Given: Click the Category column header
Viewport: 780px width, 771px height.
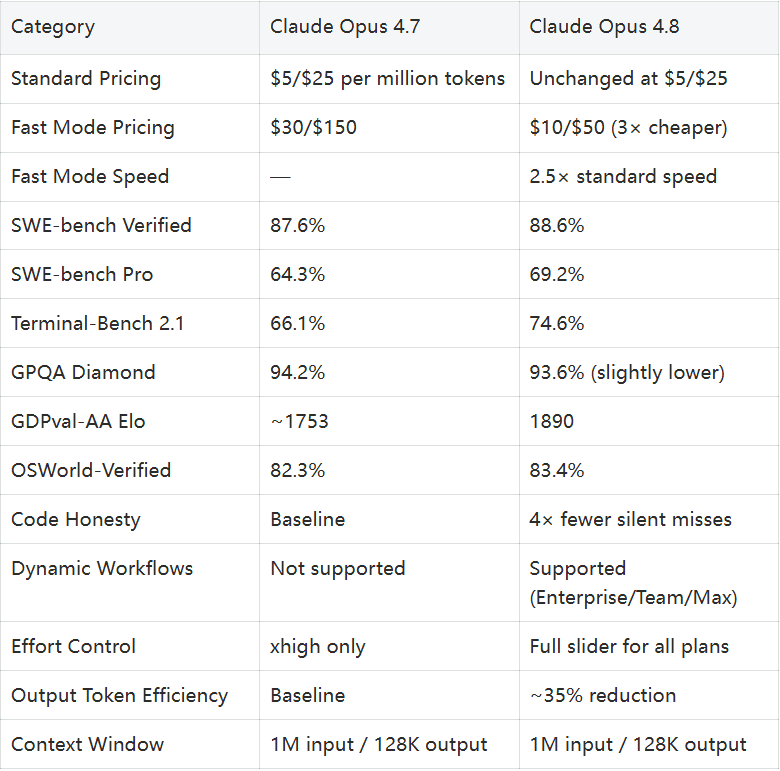Looking at the screenshot, I should 53,27.
